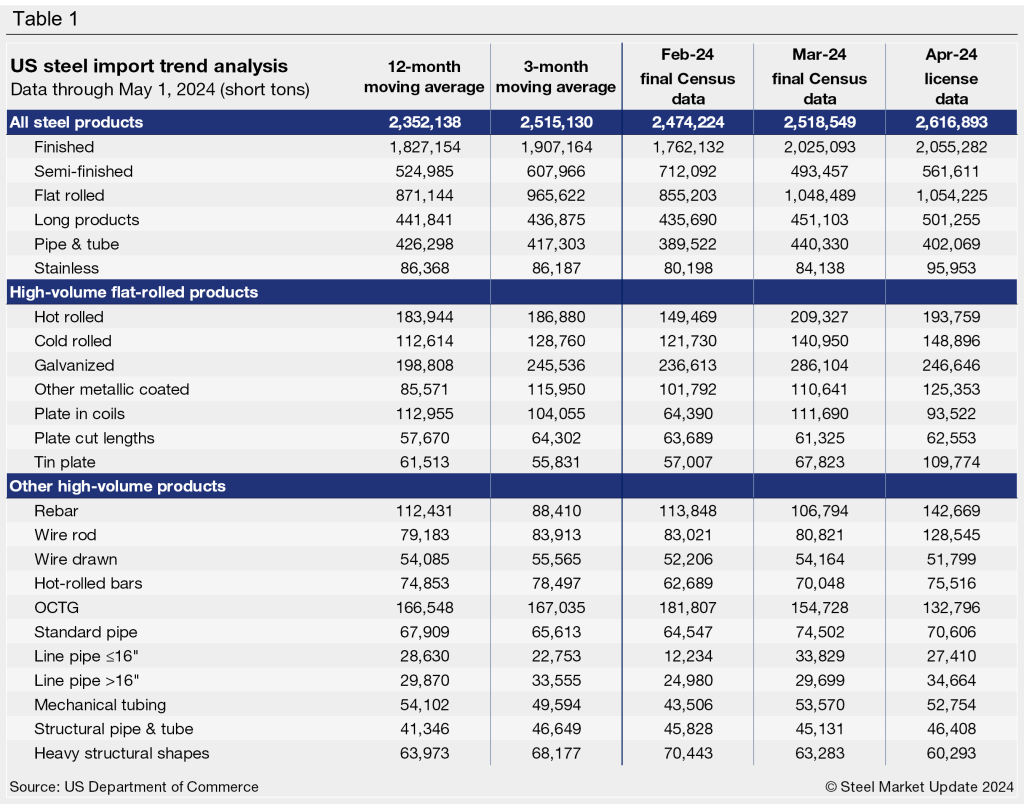The height and width of the screenshot is (804, 1024).
Task: Click the 'Mar-24 final Census data' header
Action: [x=819, y=76]
